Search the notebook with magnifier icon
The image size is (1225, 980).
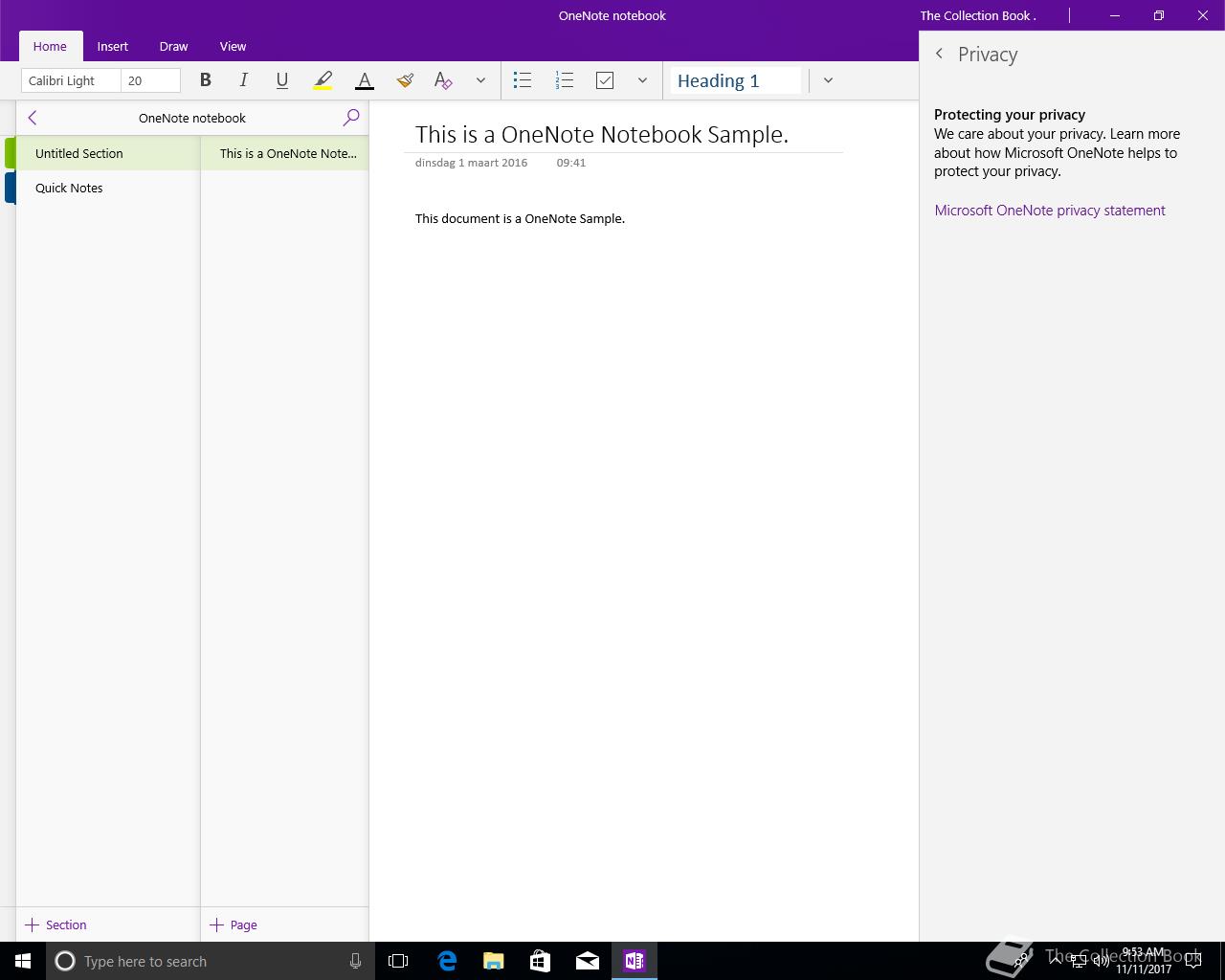[351, 118]
